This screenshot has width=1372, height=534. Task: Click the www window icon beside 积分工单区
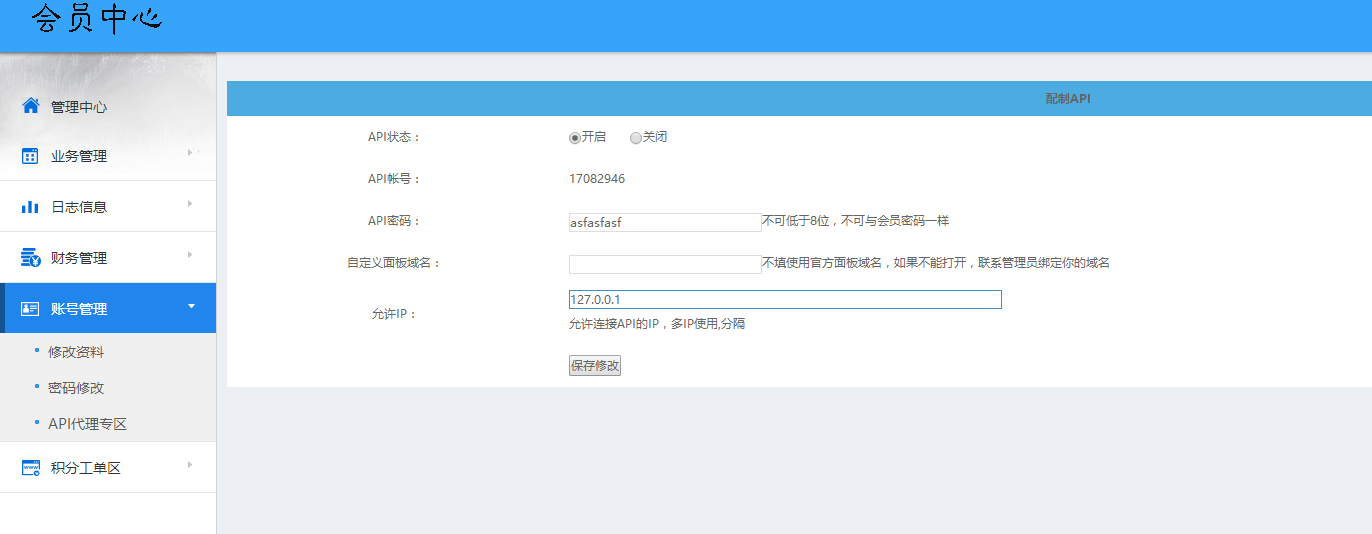(30, 468)
